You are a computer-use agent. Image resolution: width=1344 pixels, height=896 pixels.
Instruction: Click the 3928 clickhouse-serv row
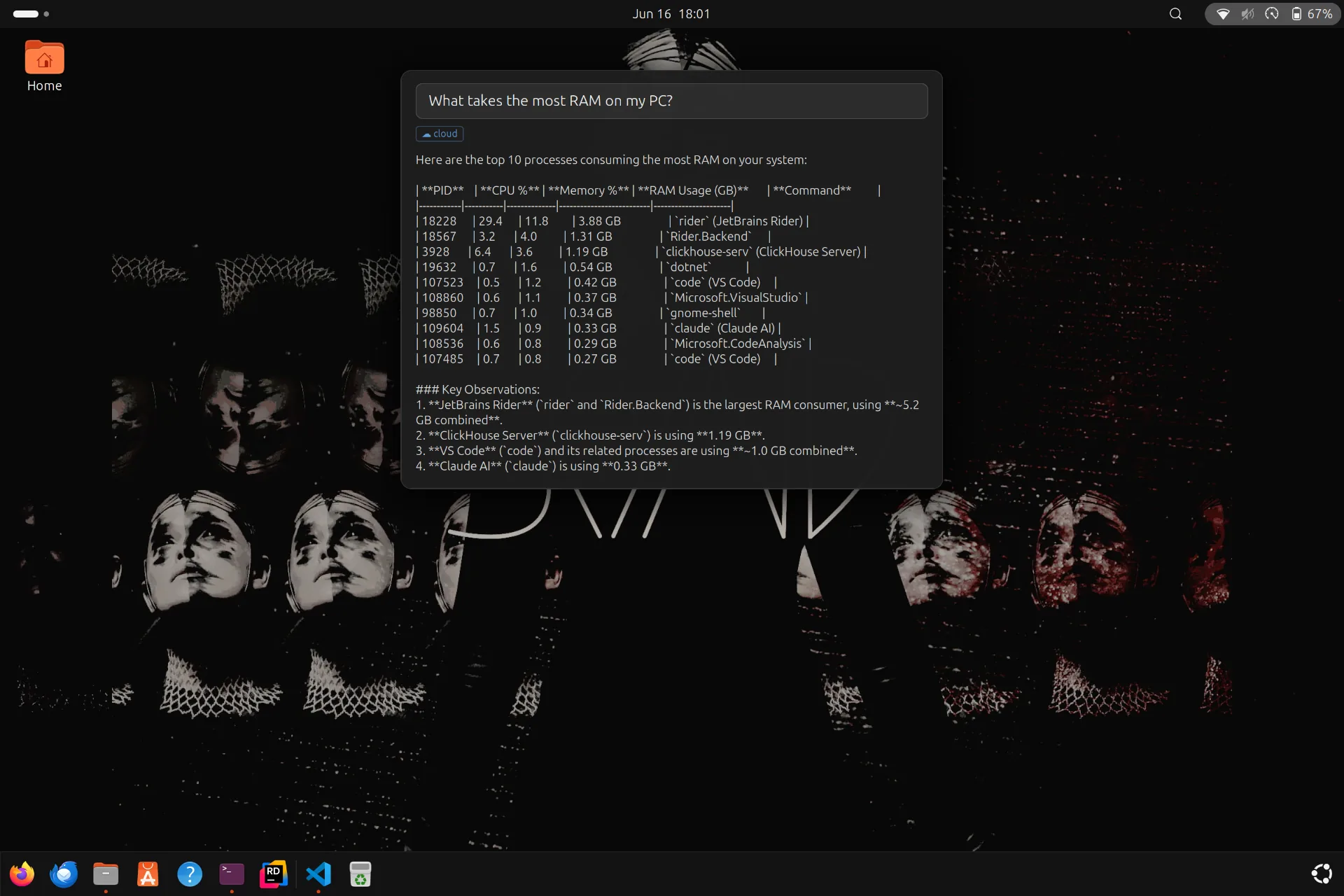[x=641, y=252]
